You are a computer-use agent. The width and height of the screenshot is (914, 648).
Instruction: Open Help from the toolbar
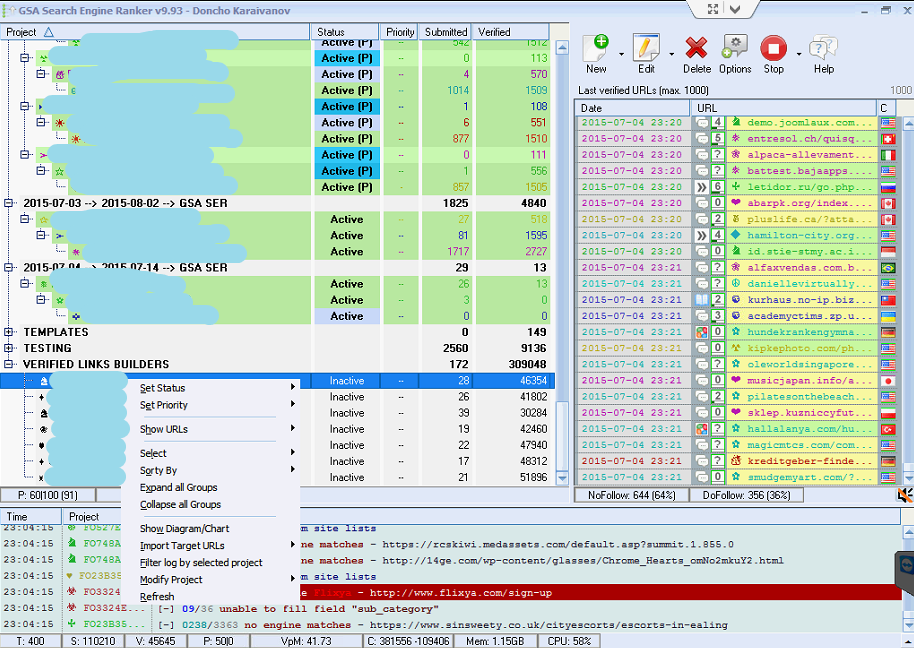(x=823, y=49)
